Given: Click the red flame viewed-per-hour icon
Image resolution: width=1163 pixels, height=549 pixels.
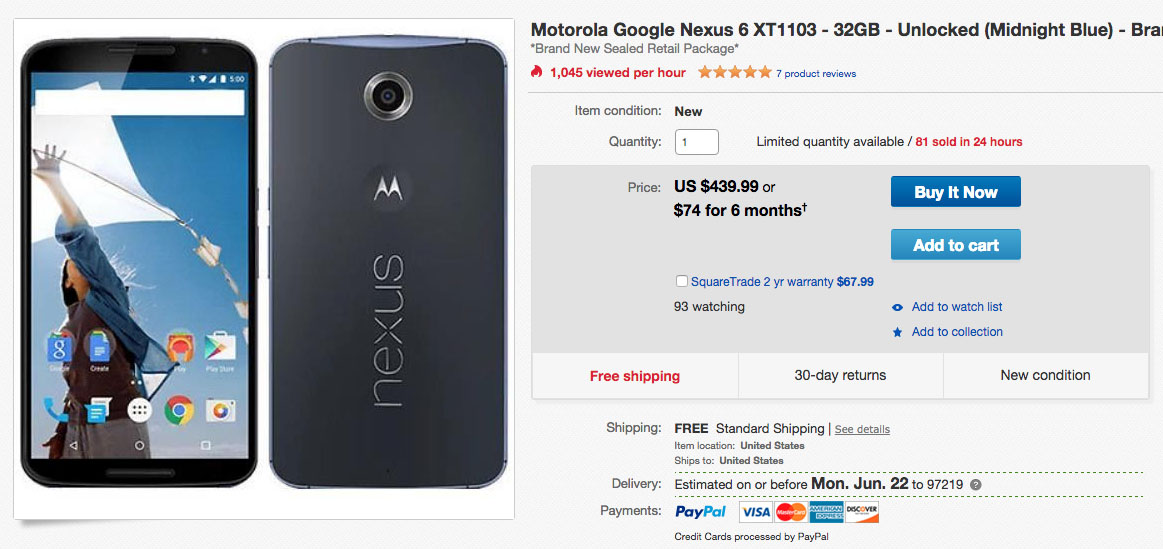Looking at the screenshot, I should coord(537,72).
